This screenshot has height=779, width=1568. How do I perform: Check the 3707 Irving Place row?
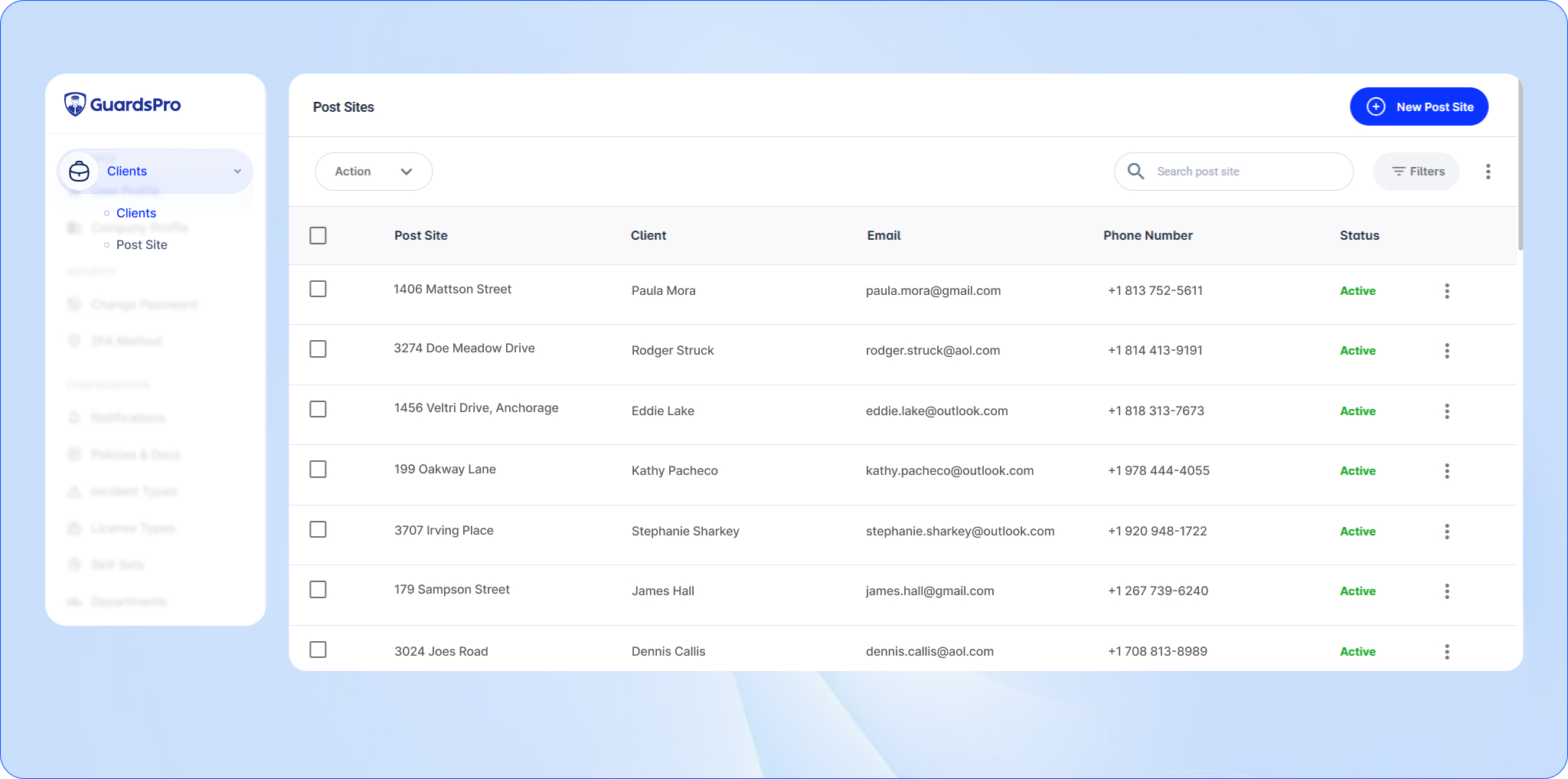(318, 529)
